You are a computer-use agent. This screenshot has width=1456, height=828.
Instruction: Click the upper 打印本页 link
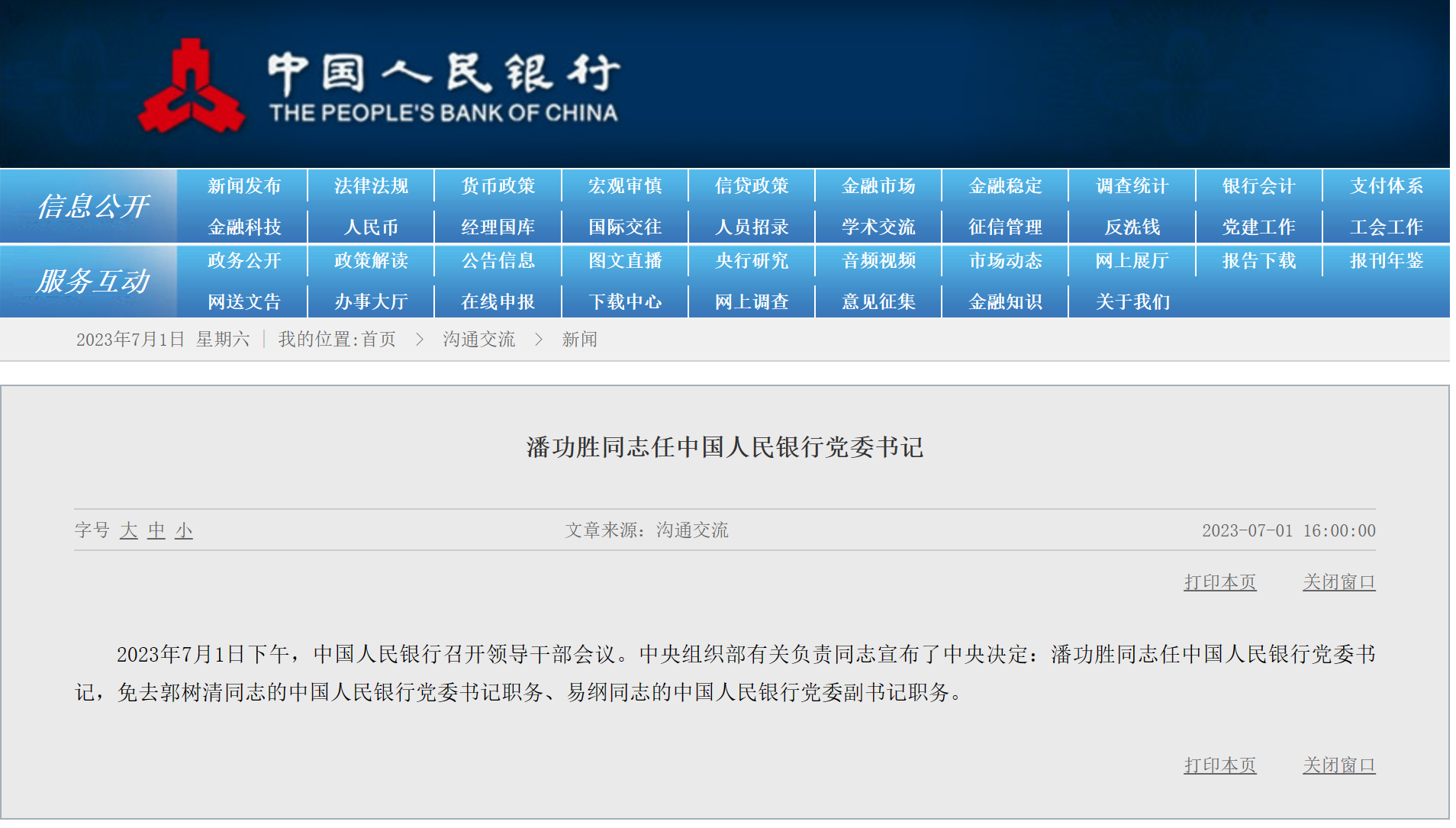(x=1220, y=582)
